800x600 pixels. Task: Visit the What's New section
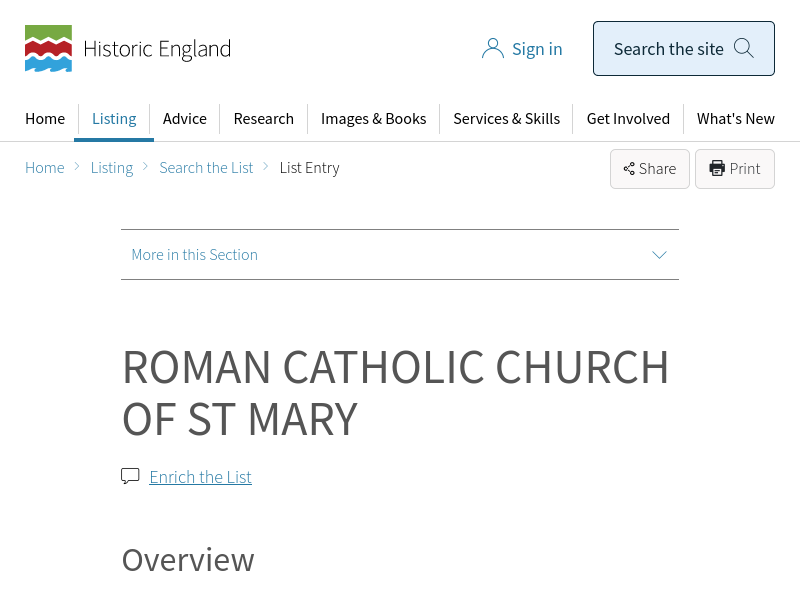(735, 119)
